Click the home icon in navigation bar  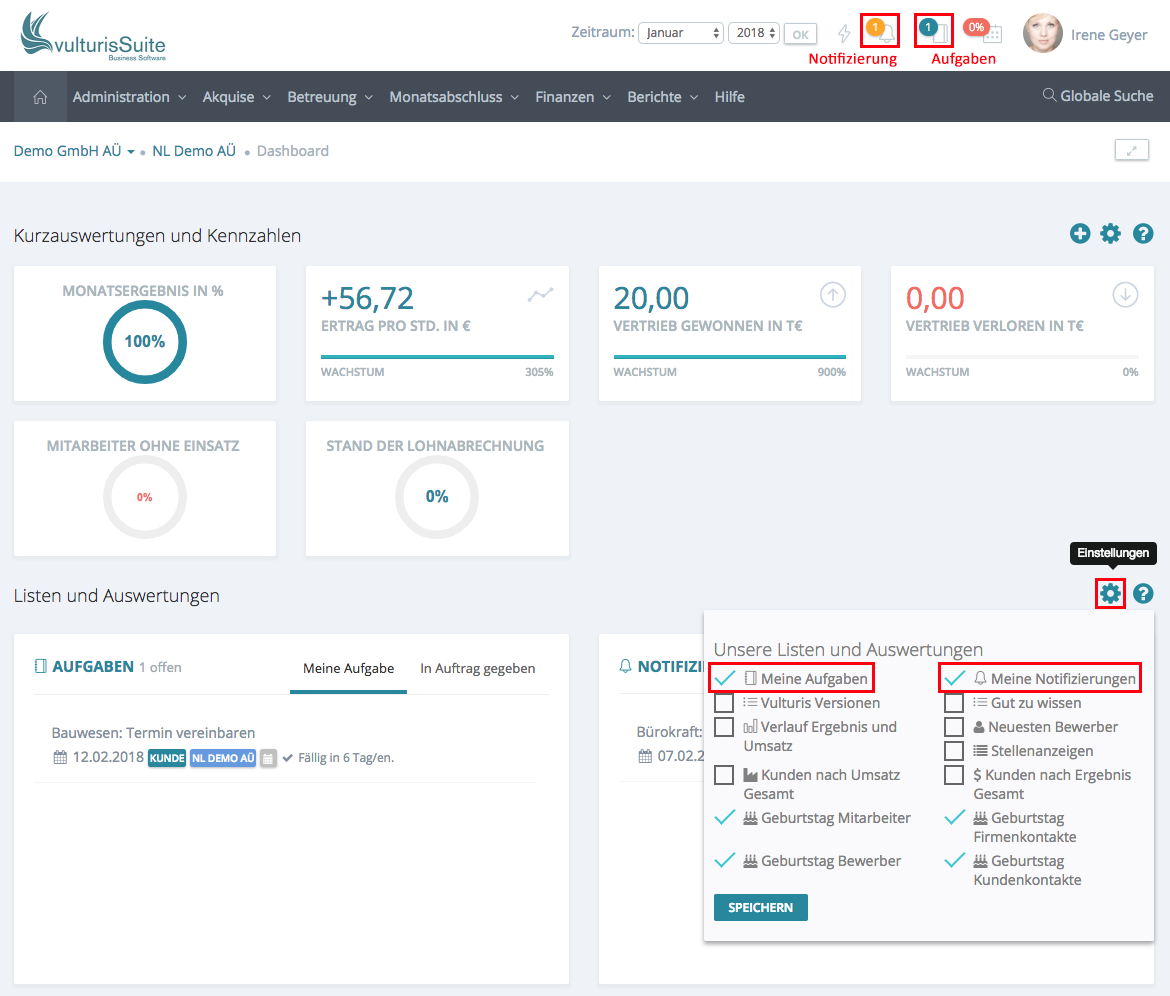pyautogui.click(x=40, y=97)
